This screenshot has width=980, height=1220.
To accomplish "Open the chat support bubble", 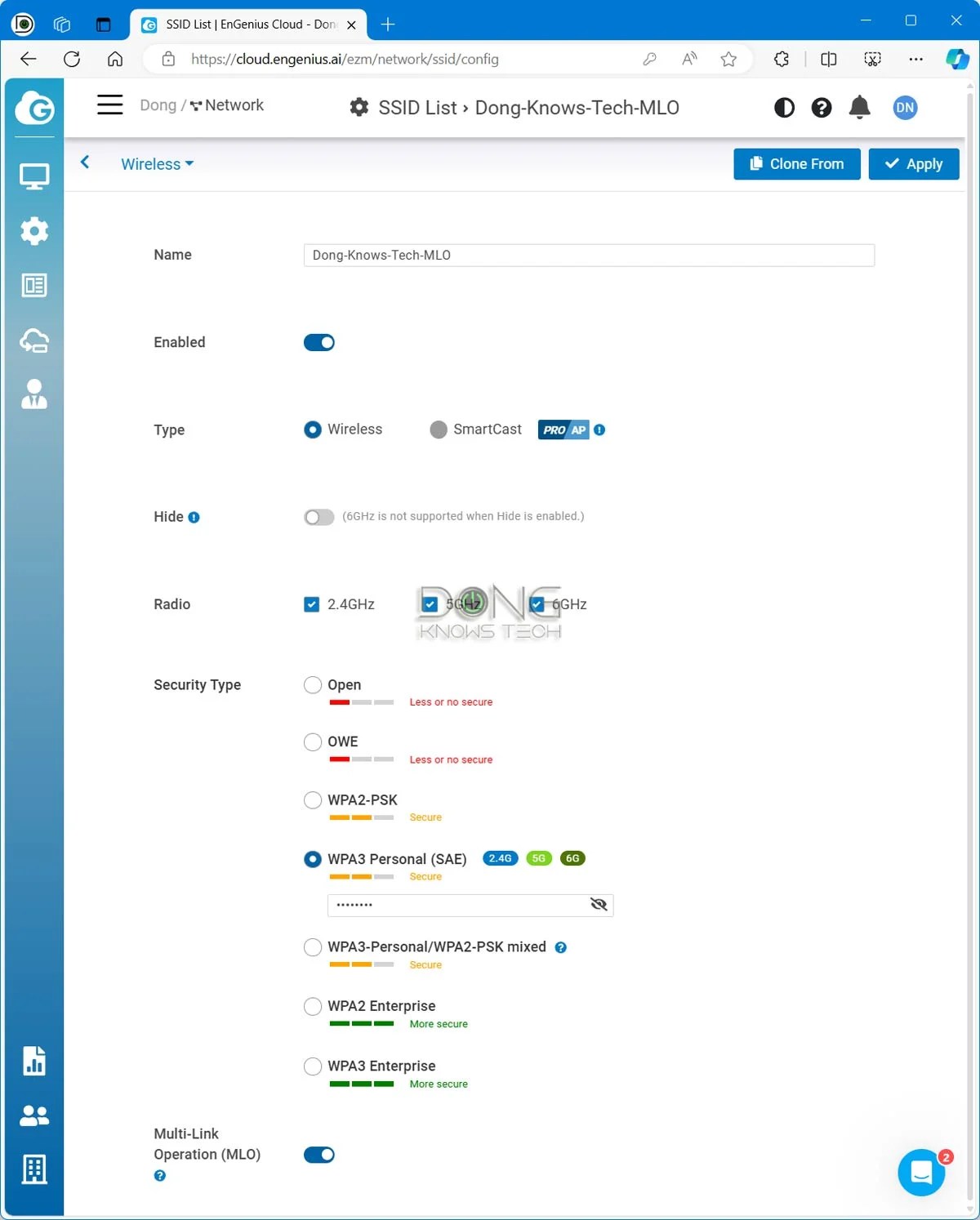I will (921, 1173).
